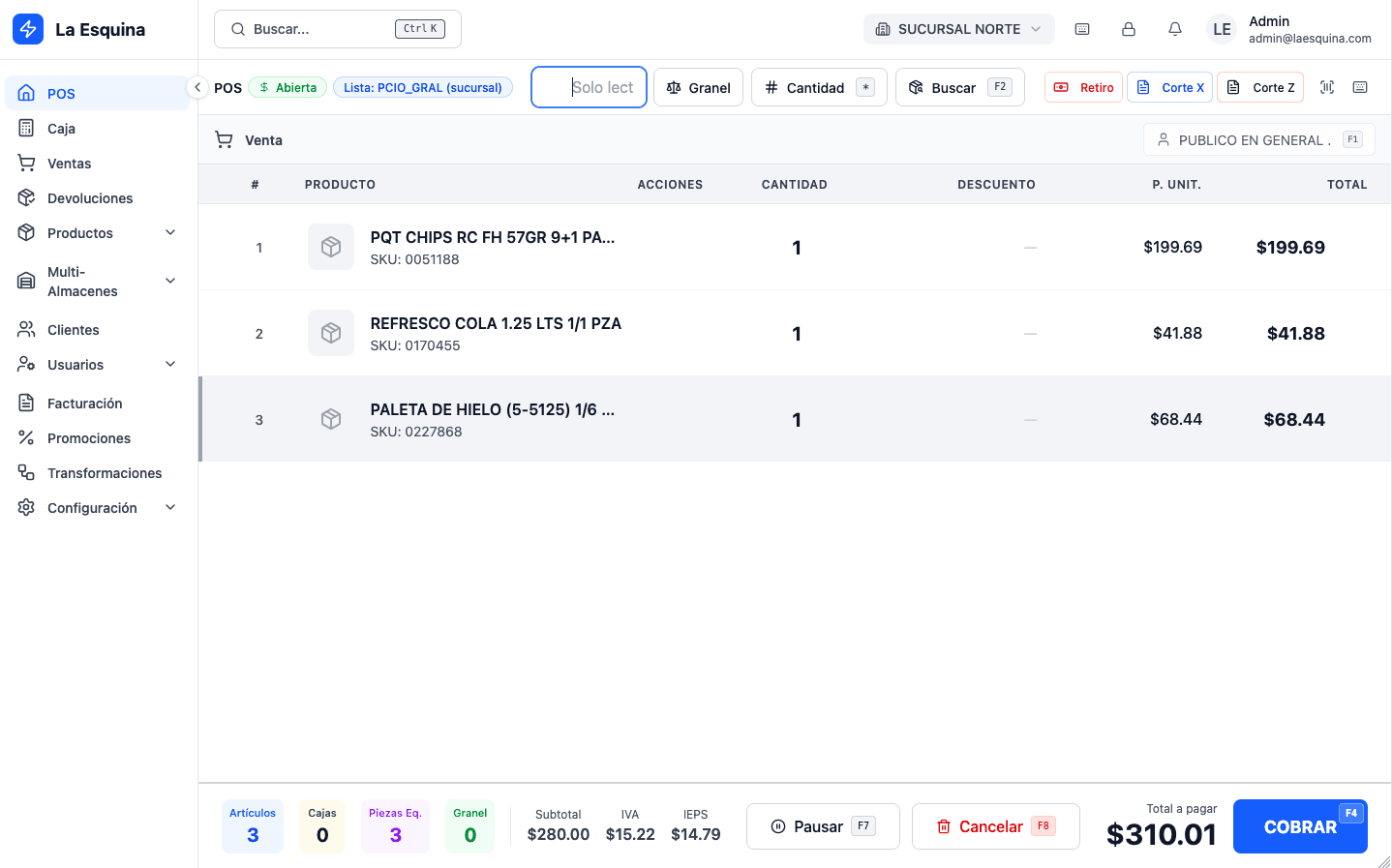The height and width of the screenshot is (868, 1392).
Task: Expand the Productos submenu chevron
Action: [170, 232]
